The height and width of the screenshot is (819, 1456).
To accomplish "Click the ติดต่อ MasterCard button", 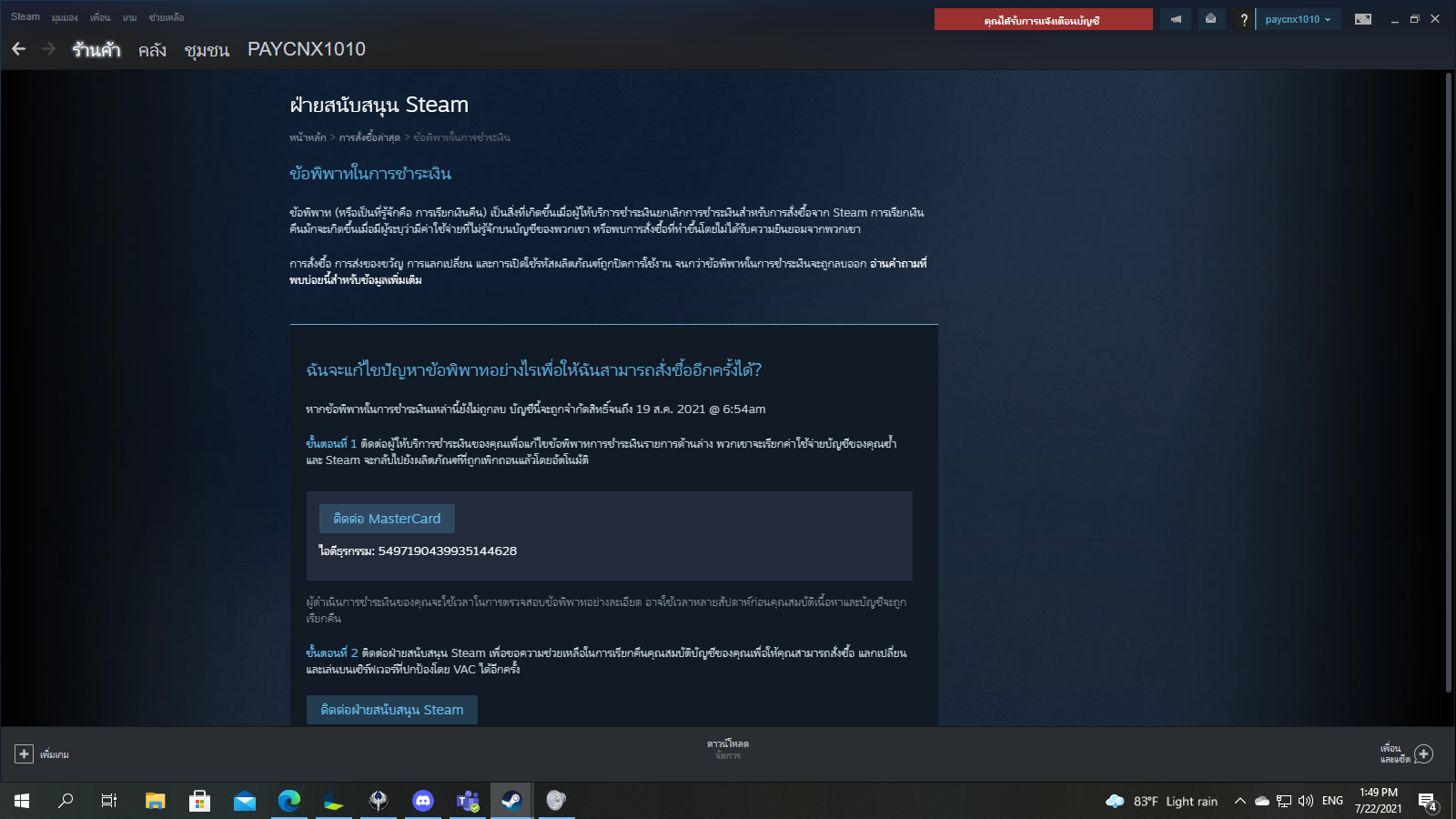I will click(387, 519).
